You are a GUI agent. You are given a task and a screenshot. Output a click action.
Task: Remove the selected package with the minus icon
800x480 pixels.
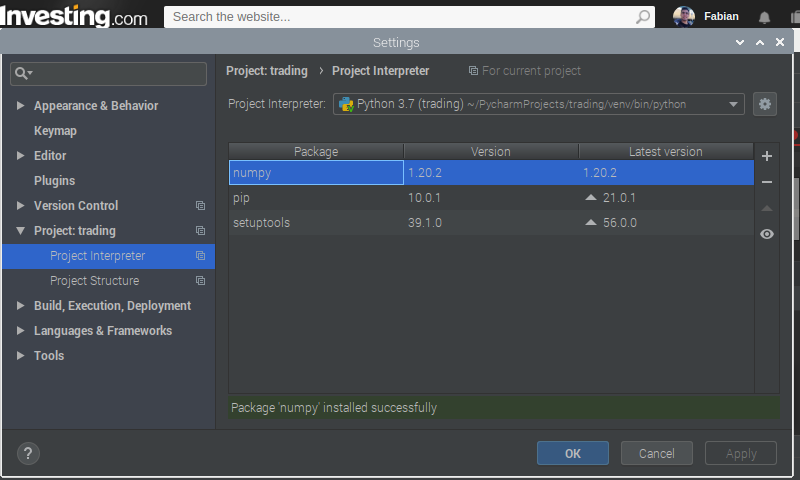pos(766,182)
